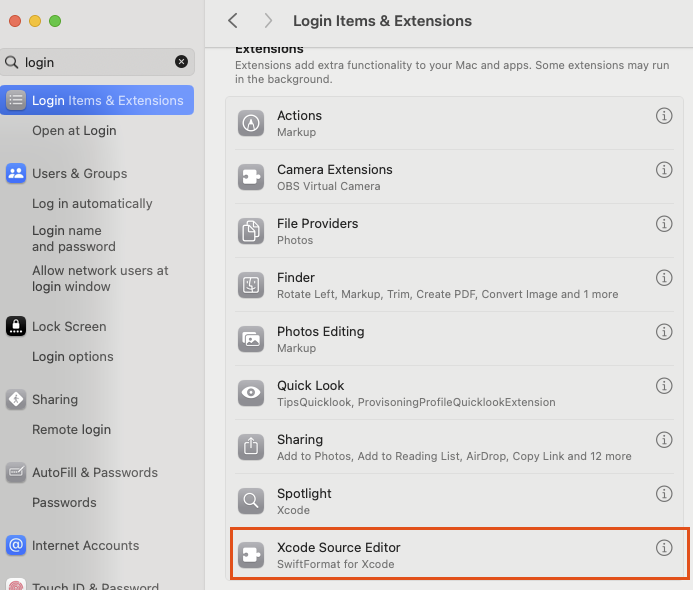Click the Lock Screen padlock icon

pyautogui.click(x=16, y=327)
